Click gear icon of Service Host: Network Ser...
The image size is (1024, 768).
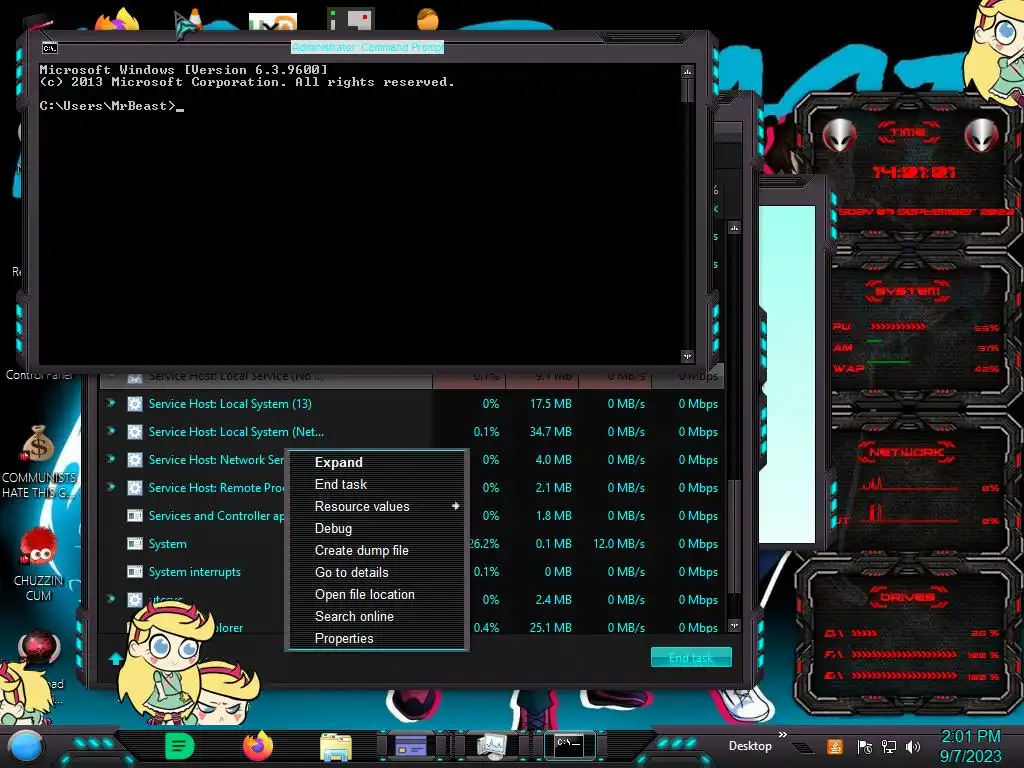pyautogui.click(x=135, y=460)
